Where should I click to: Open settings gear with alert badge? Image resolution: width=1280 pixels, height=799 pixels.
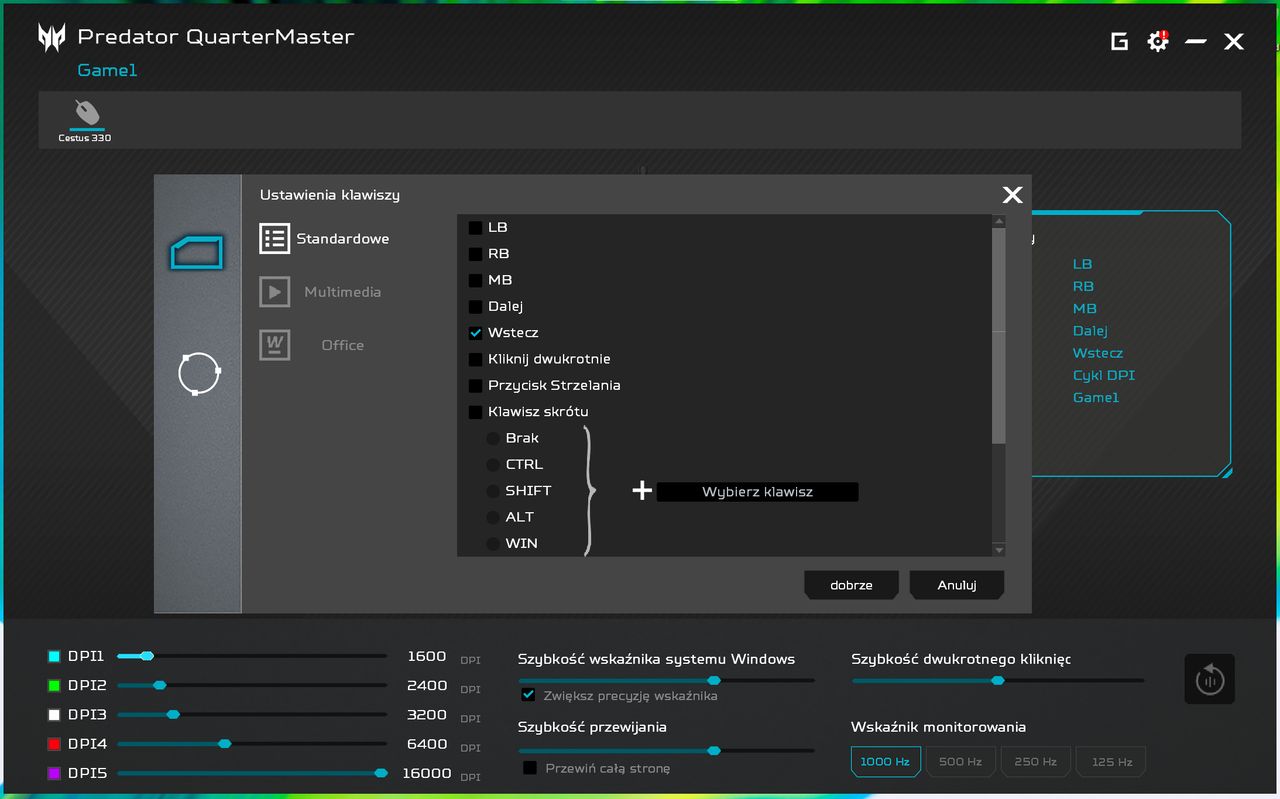[x=1158, y=40]
